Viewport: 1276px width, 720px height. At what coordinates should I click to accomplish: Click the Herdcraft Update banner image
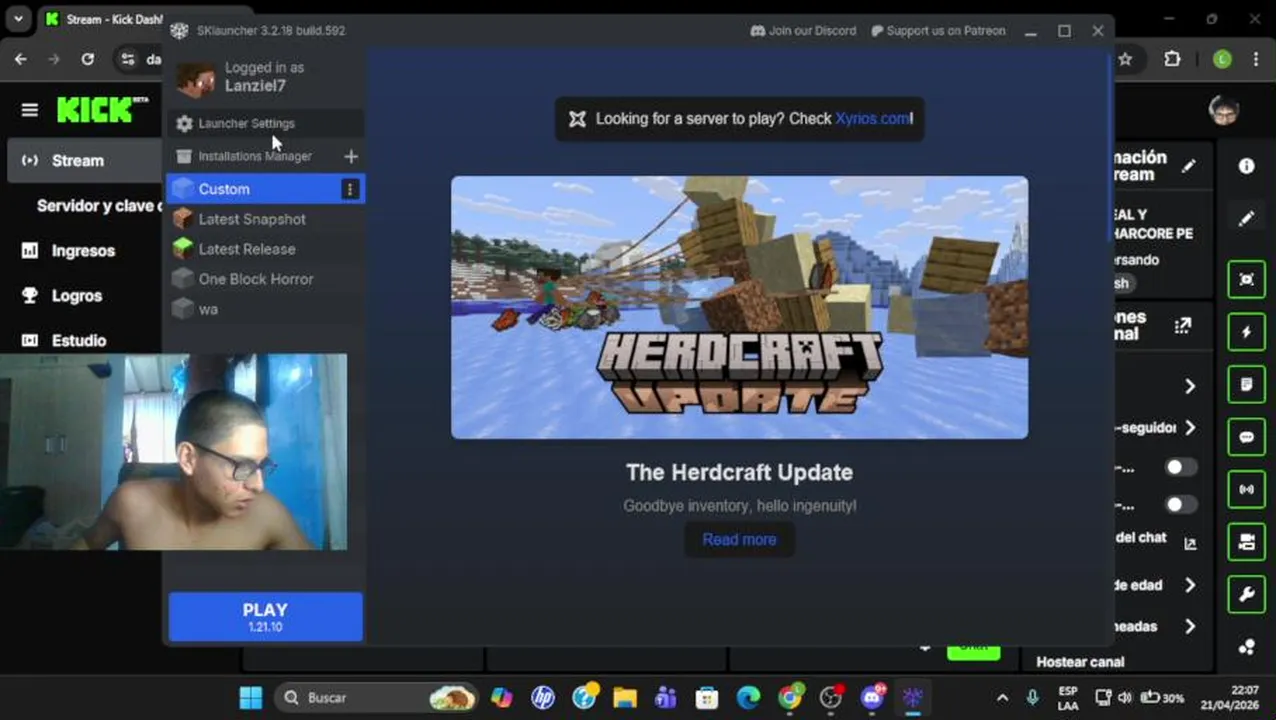(x=739, y=307)
